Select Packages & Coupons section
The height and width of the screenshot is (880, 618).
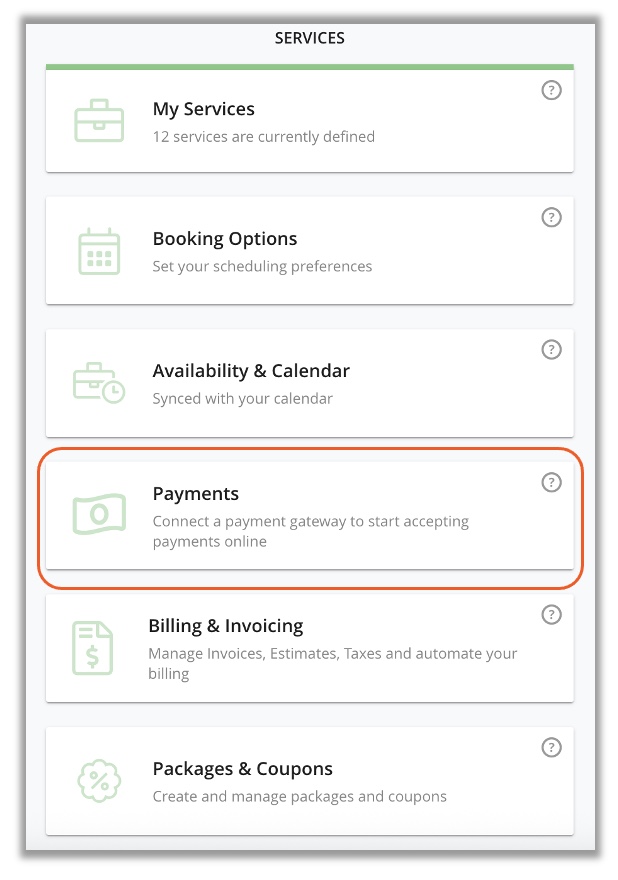pos(242,769)
